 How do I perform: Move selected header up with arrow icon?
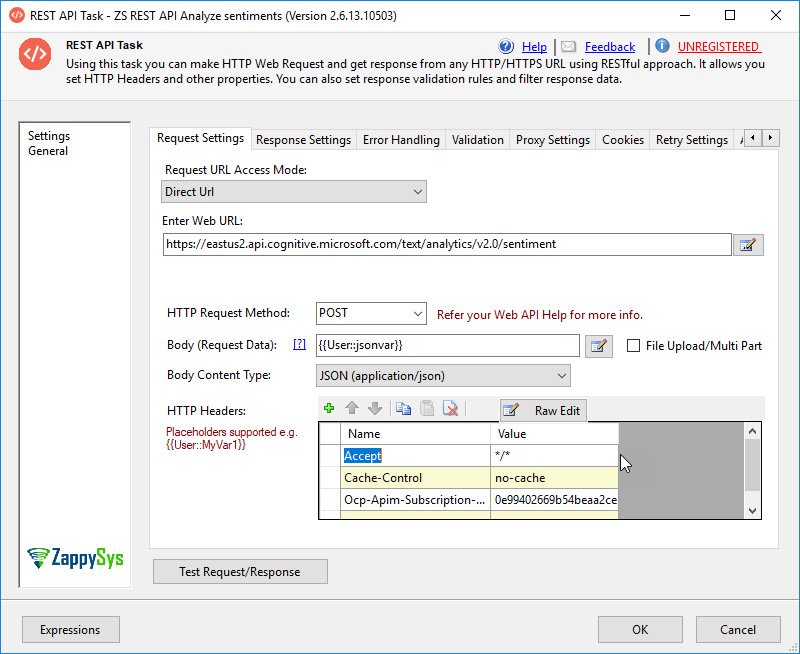tap(352, 409)
